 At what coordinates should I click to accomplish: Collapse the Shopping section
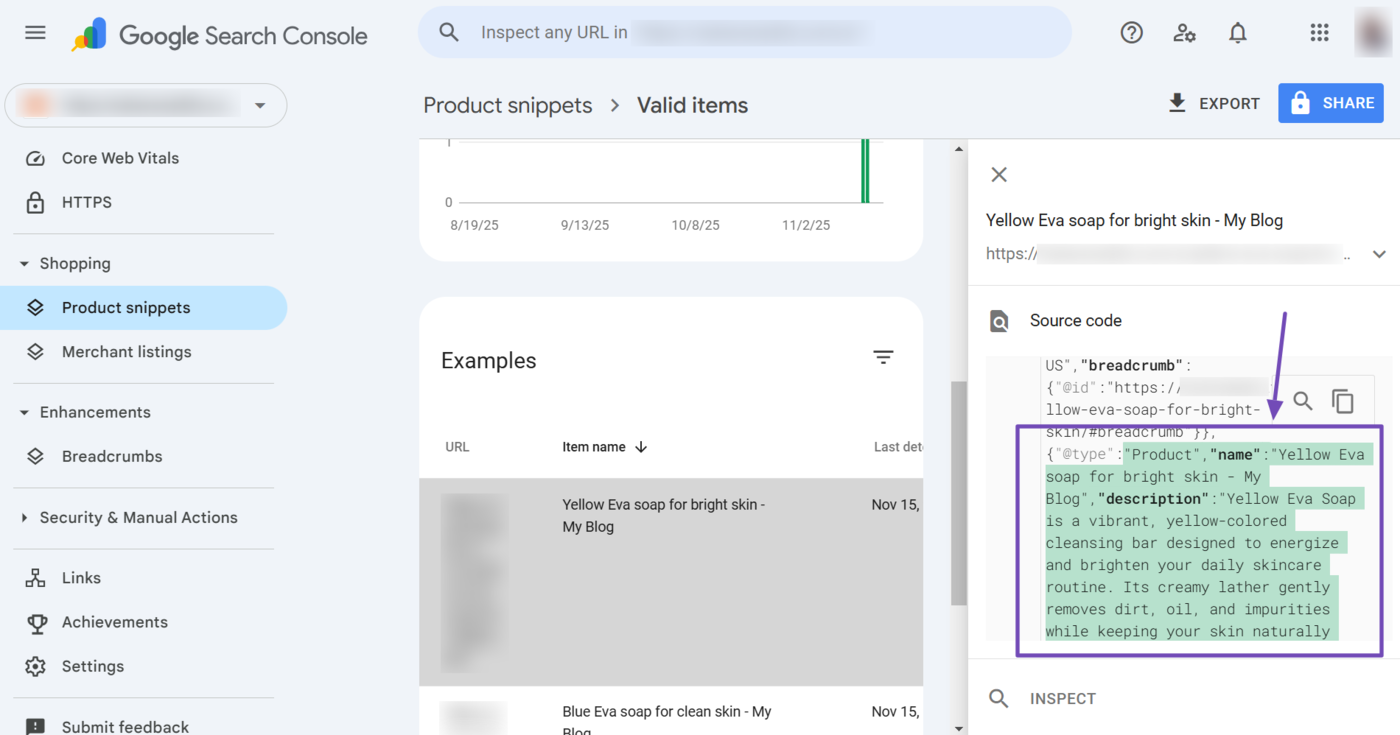(23, 263)
